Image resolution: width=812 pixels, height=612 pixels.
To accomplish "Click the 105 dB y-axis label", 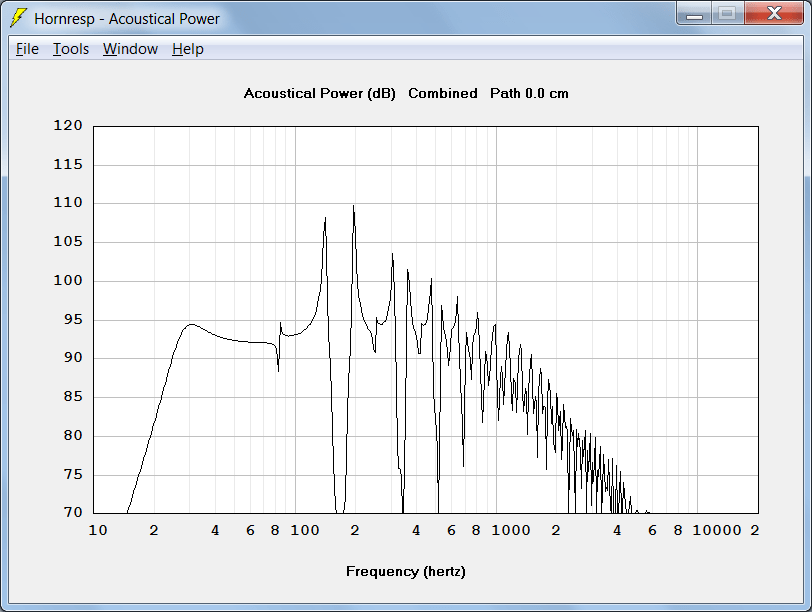I will click(68, 241).
